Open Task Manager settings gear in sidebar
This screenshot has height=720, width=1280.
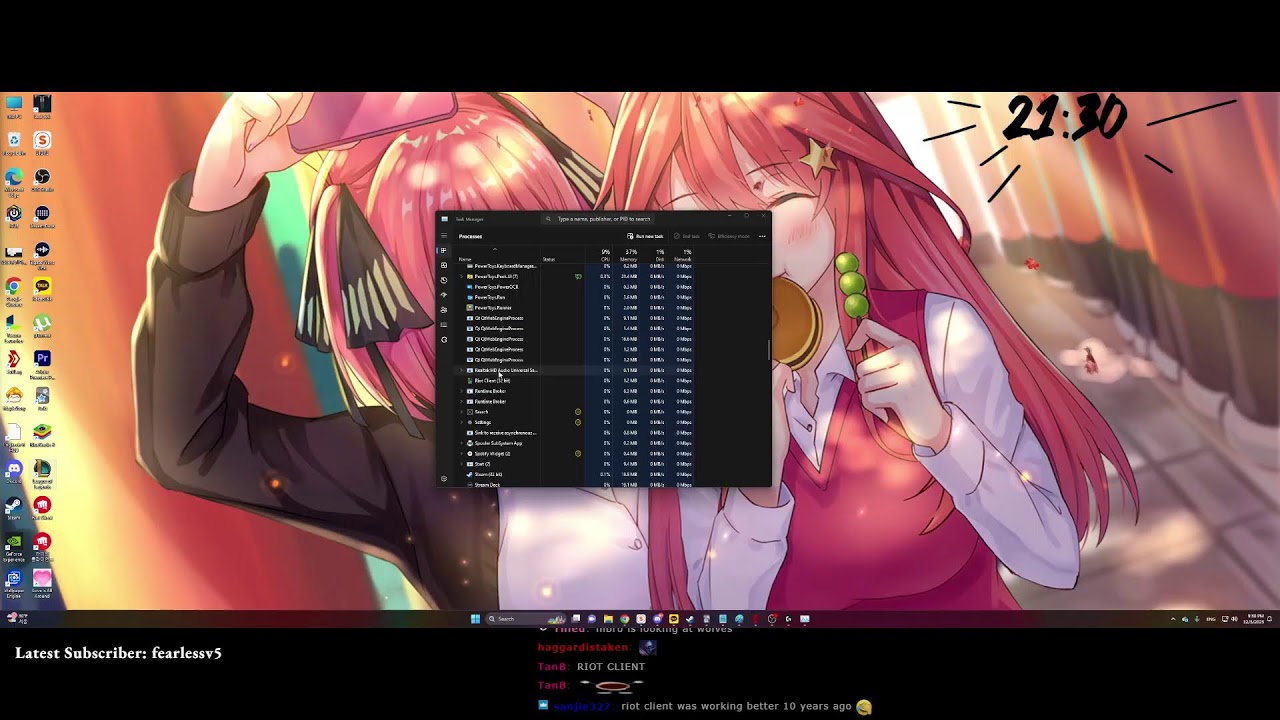coord(444,478)
